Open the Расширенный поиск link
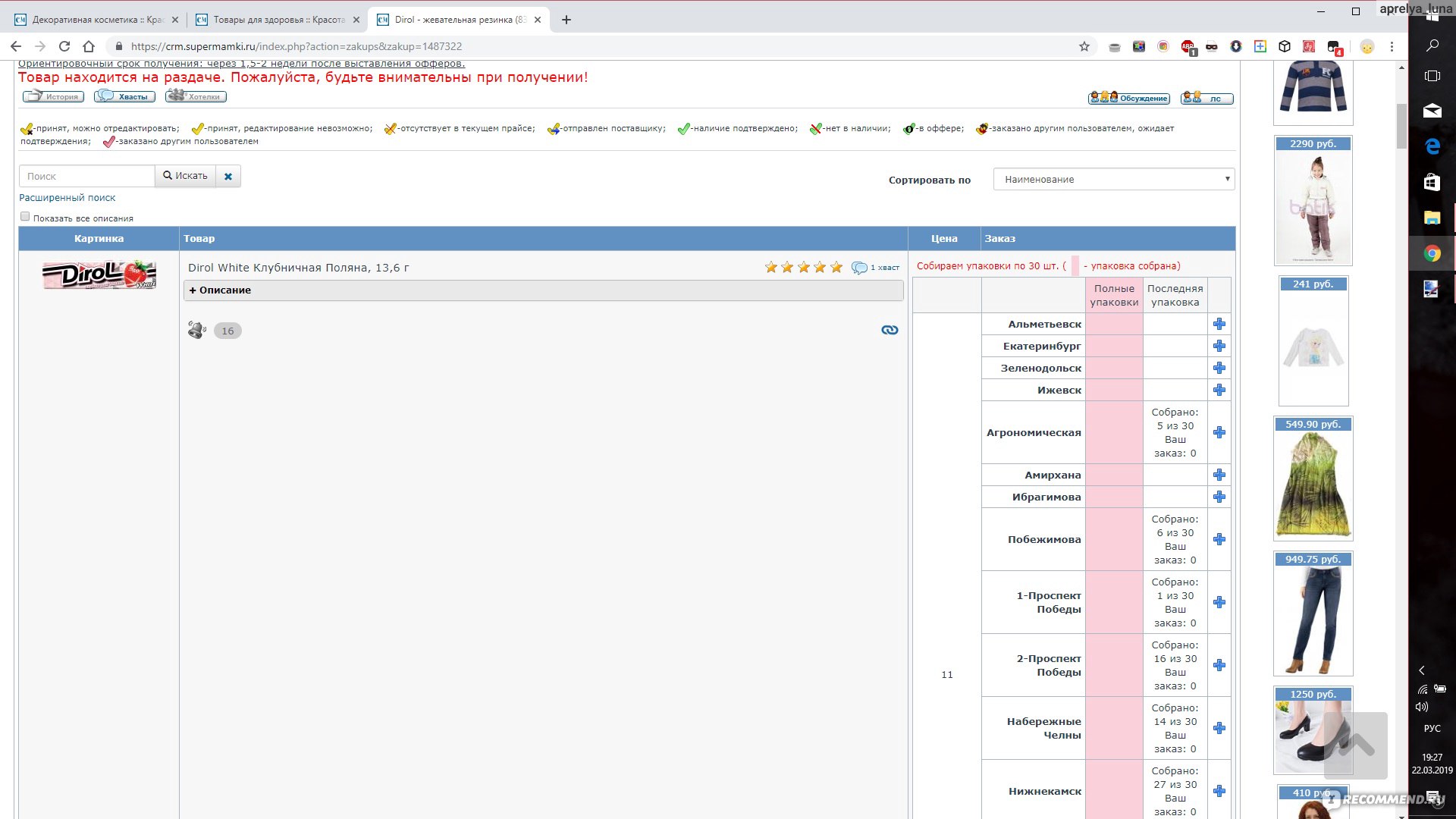The height and width of the screenshot is (819, 1456). pyautogui.click(x=67, y=197)
